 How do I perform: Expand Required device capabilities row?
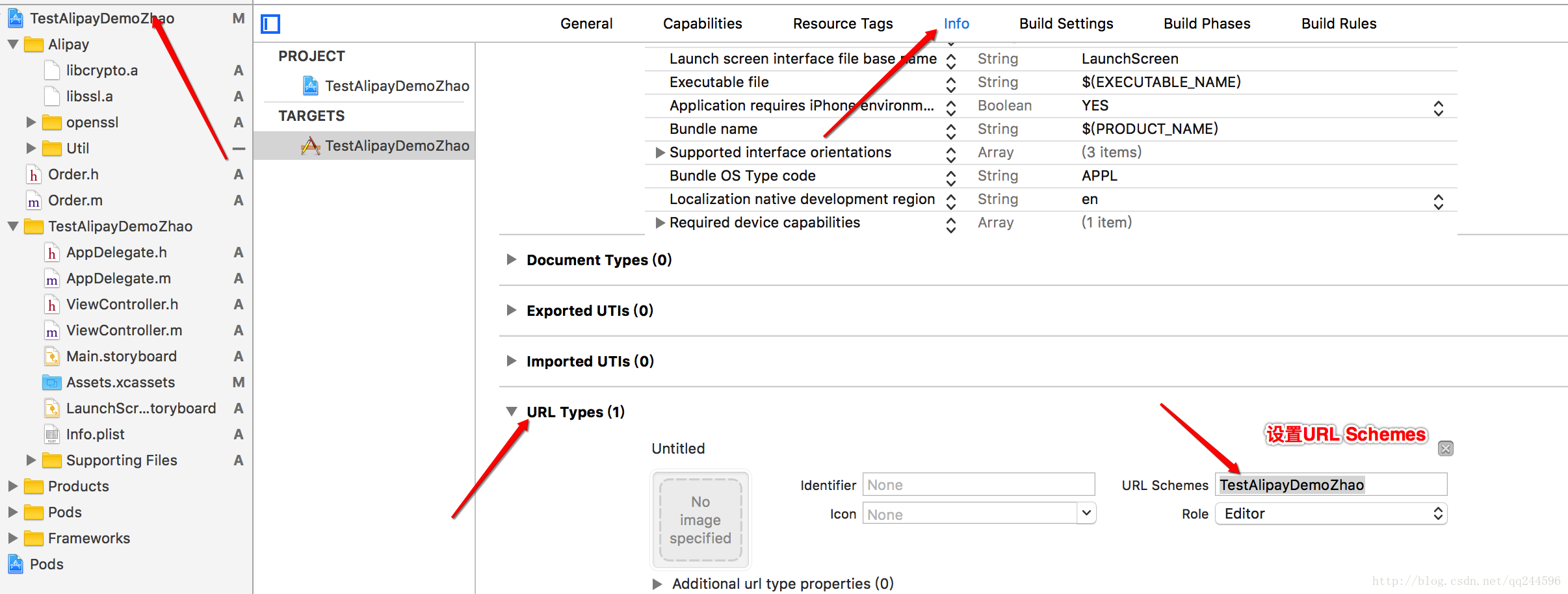coord(660,223)
